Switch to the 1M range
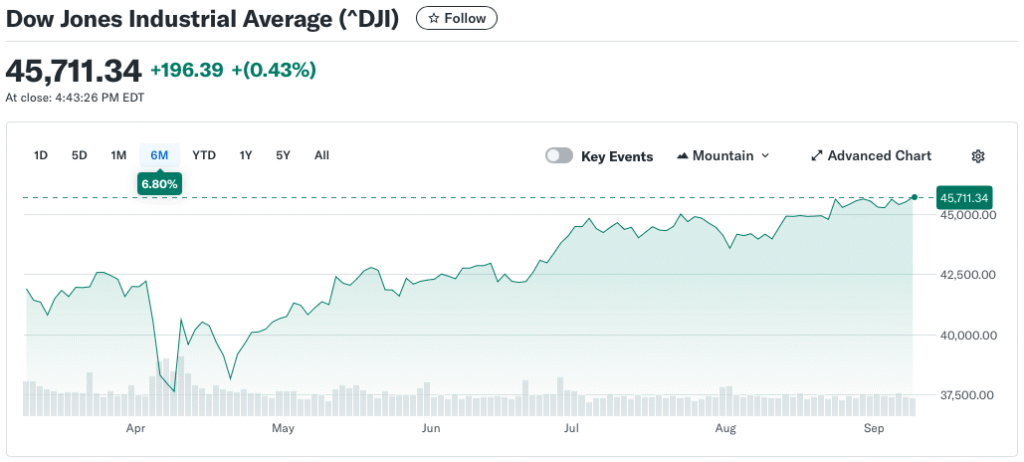The width and height of the screenshot is (1024, 462). (x=119, y=155)
